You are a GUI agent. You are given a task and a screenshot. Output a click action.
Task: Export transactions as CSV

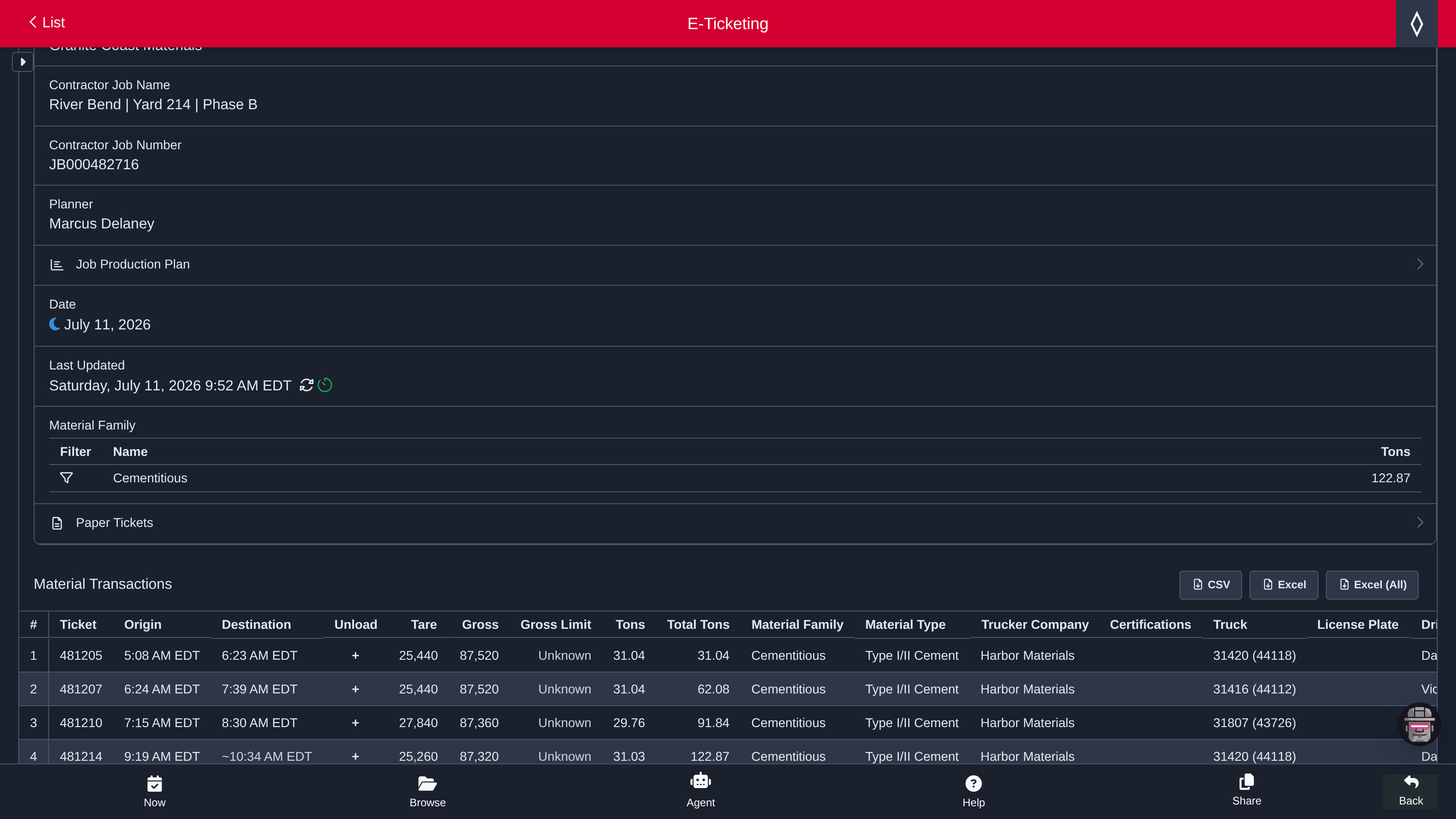pos(1210,585)
